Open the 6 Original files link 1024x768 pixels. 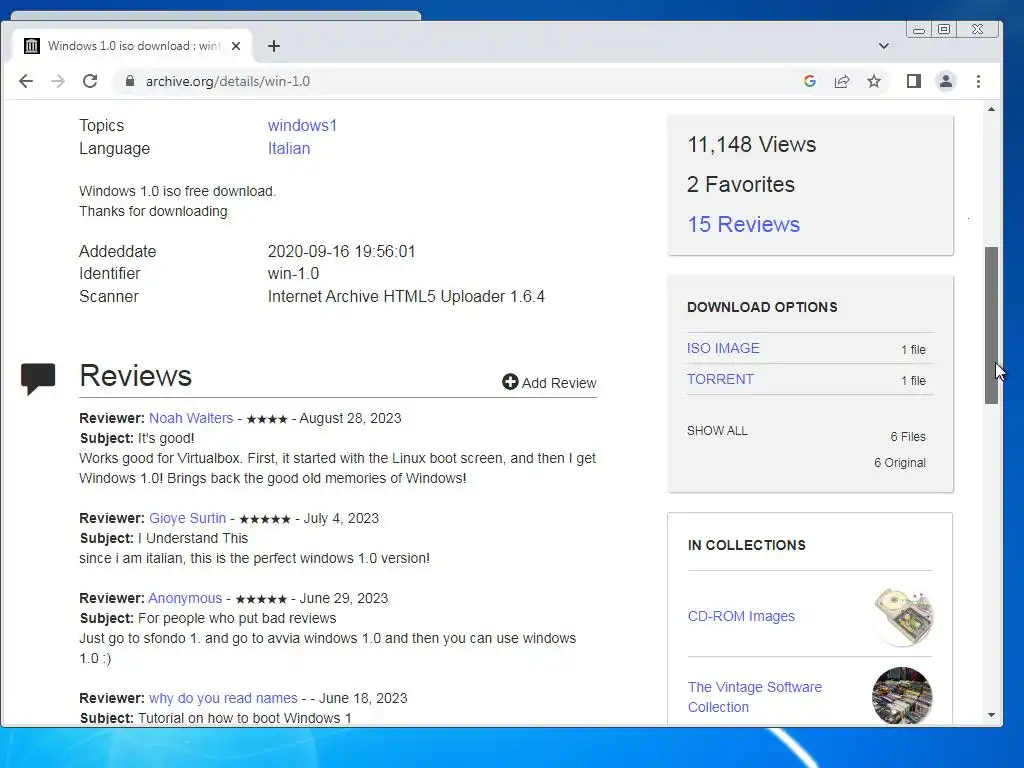coord(900,462)
